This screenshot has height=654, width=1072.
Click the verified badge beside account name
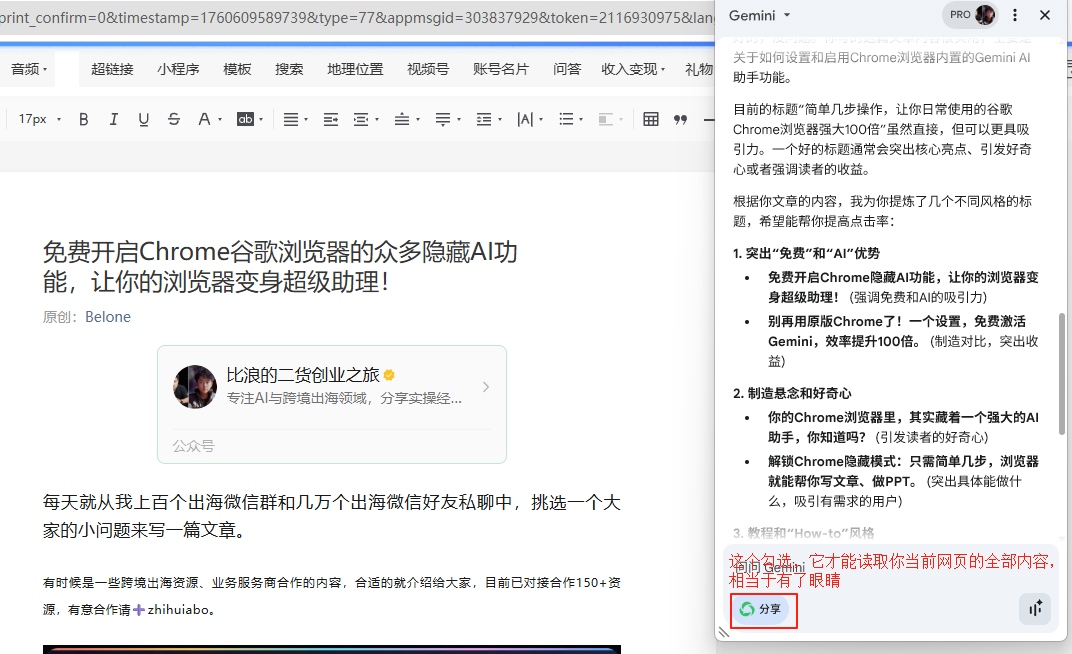point(389,375)
